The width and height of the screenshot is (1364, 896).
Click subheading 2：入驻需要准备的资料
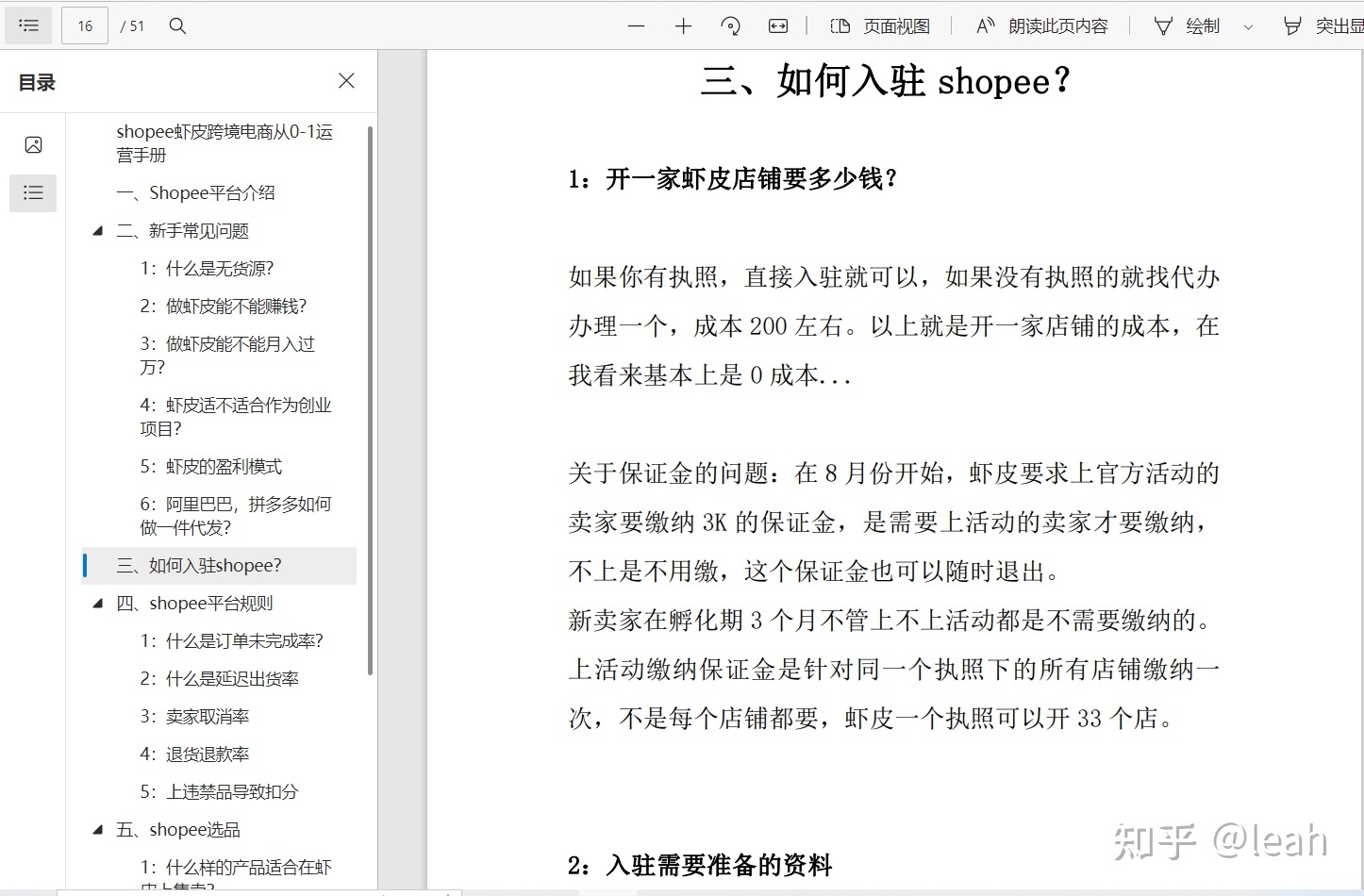coord(700,865)
